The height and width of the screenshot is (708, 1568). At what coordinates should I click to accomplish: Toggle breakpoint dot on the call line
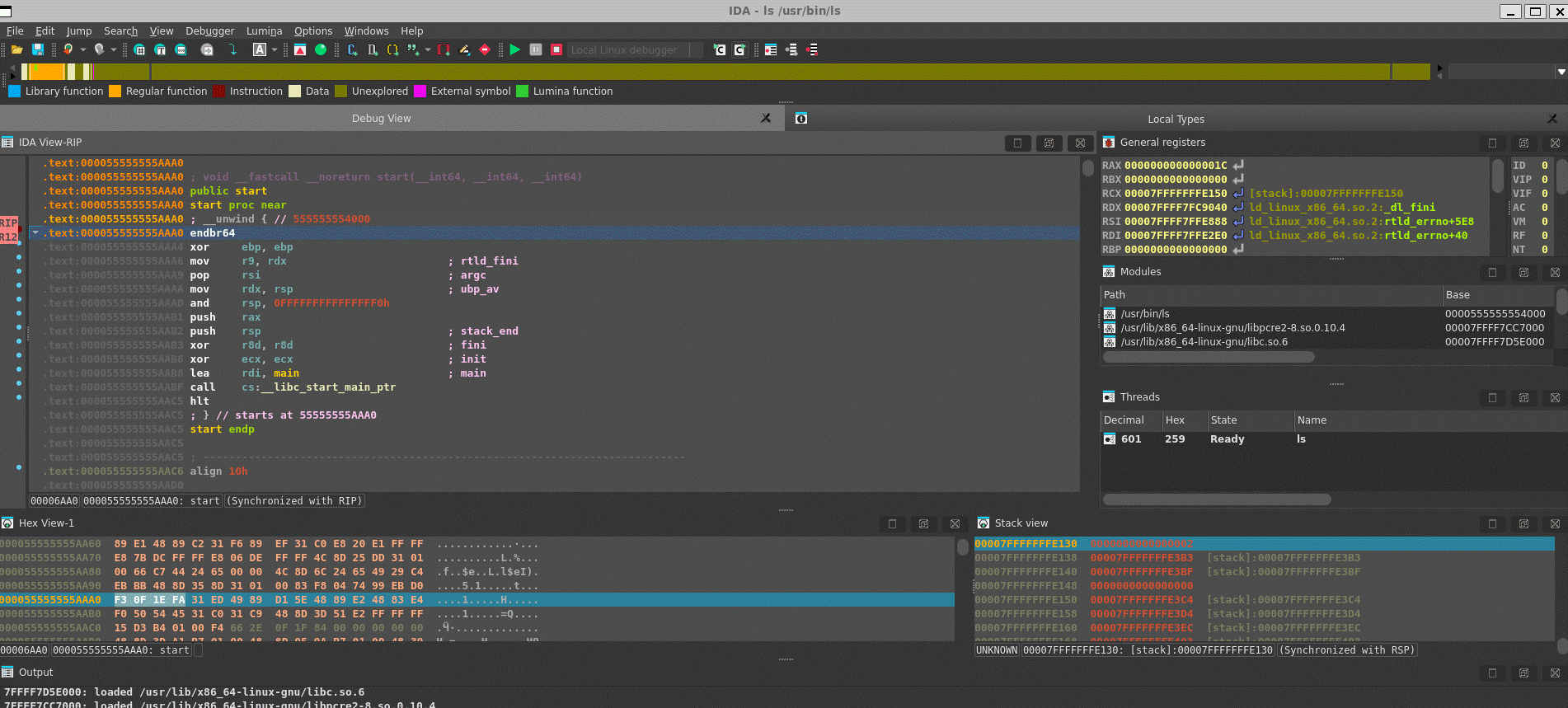tap(19, 383)
